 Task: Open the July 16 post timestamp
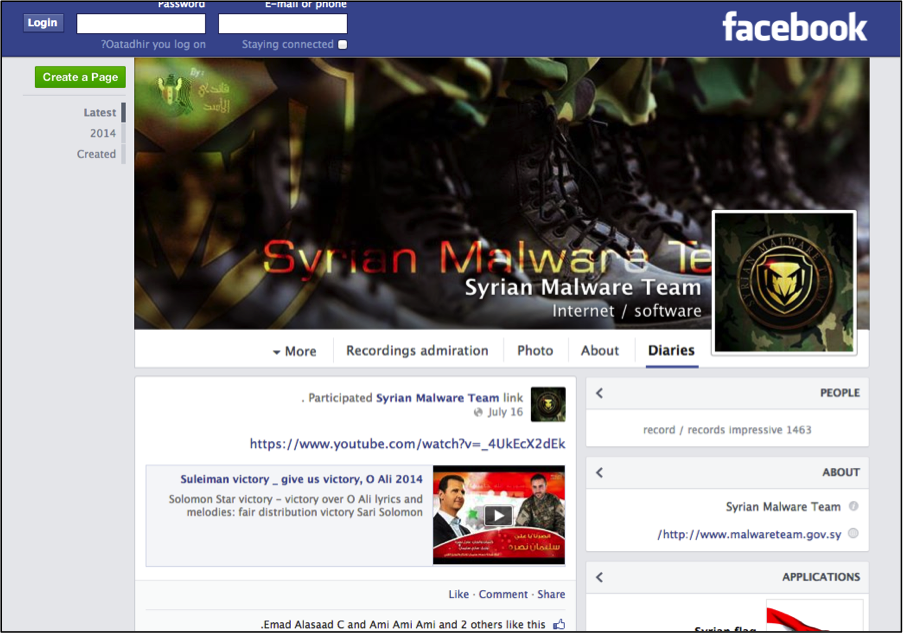[505, 412]
